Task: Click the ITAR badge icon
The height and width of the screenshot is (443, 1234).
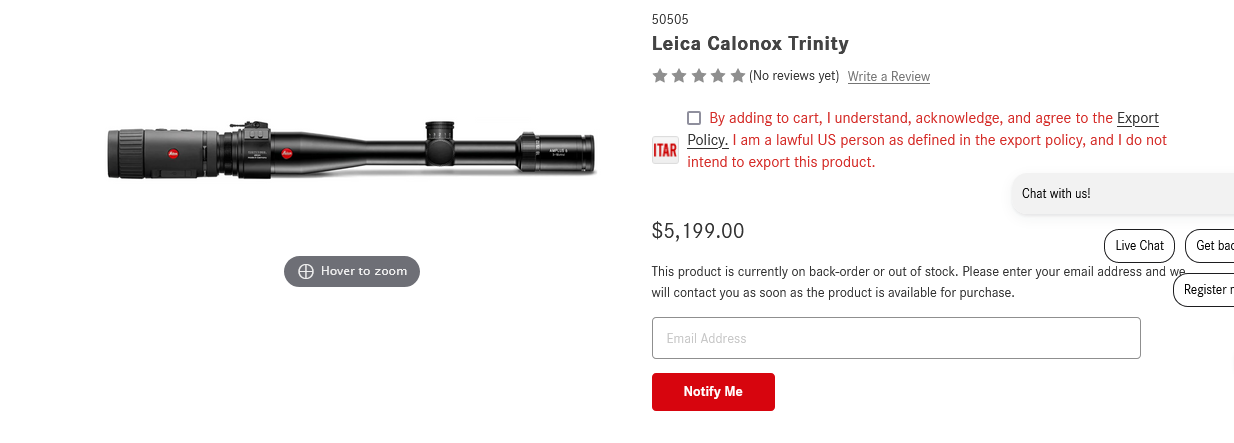Action: tap(665, 150)
